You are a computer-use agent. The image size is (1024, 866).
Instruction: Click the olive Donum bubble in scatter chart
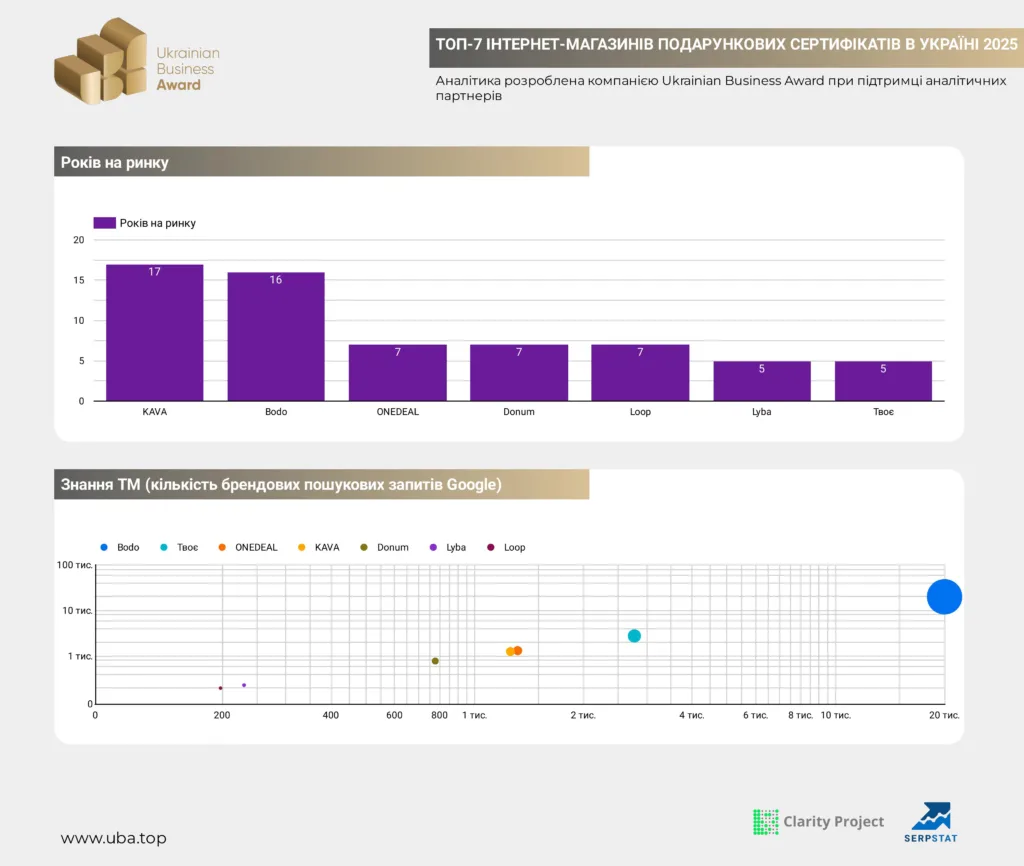[436, 661]
